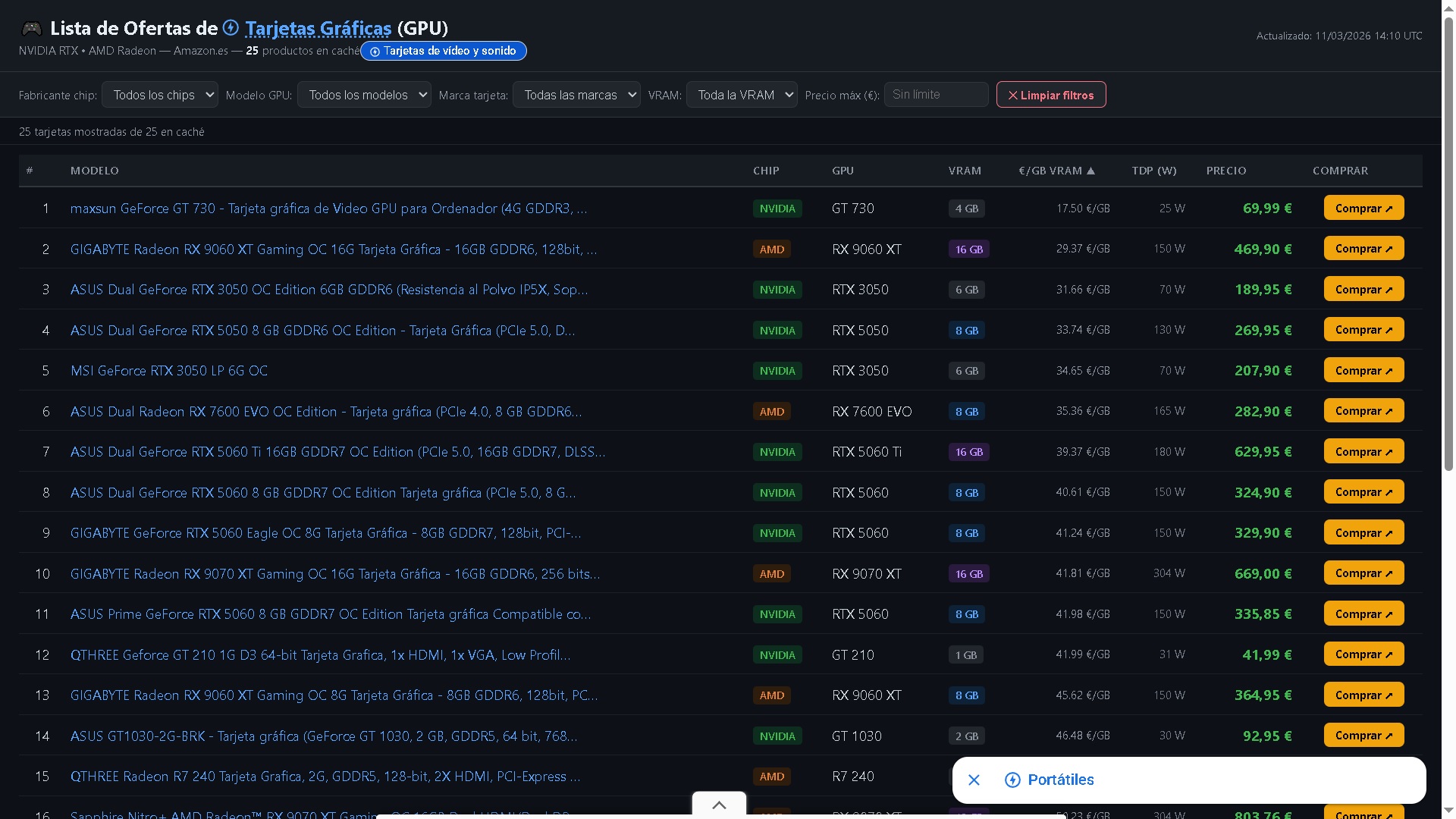The image size is (1456, 819).
Task: Click the lightning icon before Tarjetas Gráficas
Action: tap(231, 28)
